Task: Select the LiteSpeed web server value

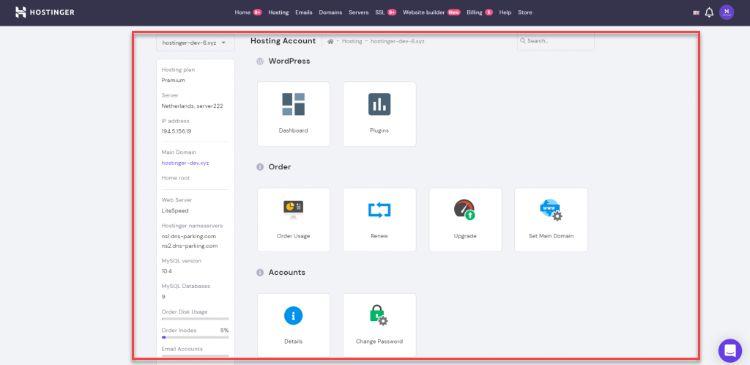Action: [x=175, y=211]
